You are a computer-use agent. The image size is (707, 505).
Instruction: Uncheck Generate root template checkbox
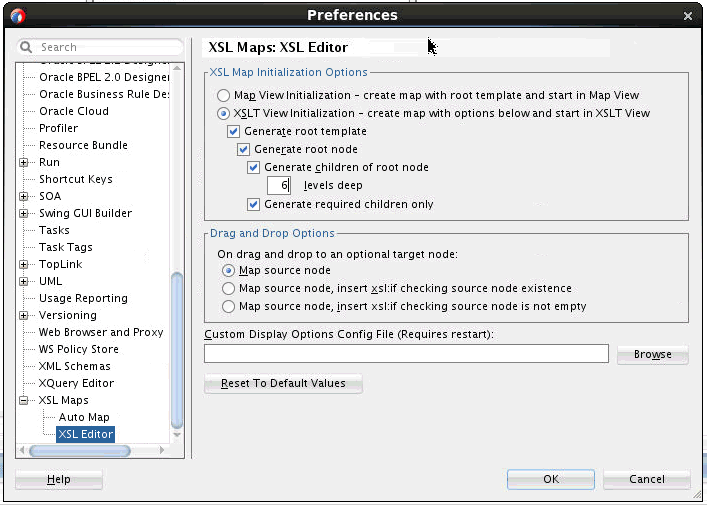click(x=233, y=131)
